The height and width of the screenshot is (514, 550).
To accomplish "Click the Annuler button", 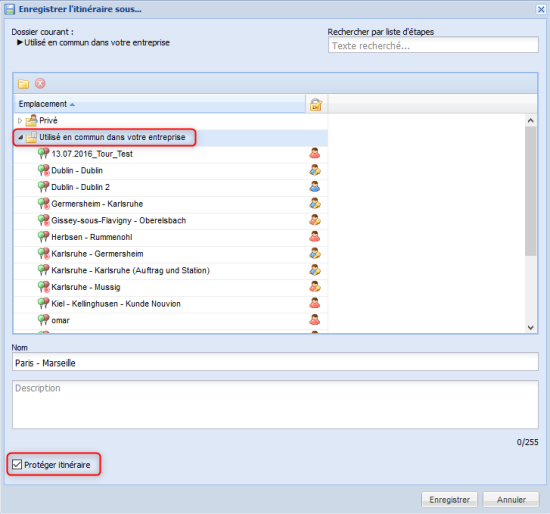I will click(511, 500).
